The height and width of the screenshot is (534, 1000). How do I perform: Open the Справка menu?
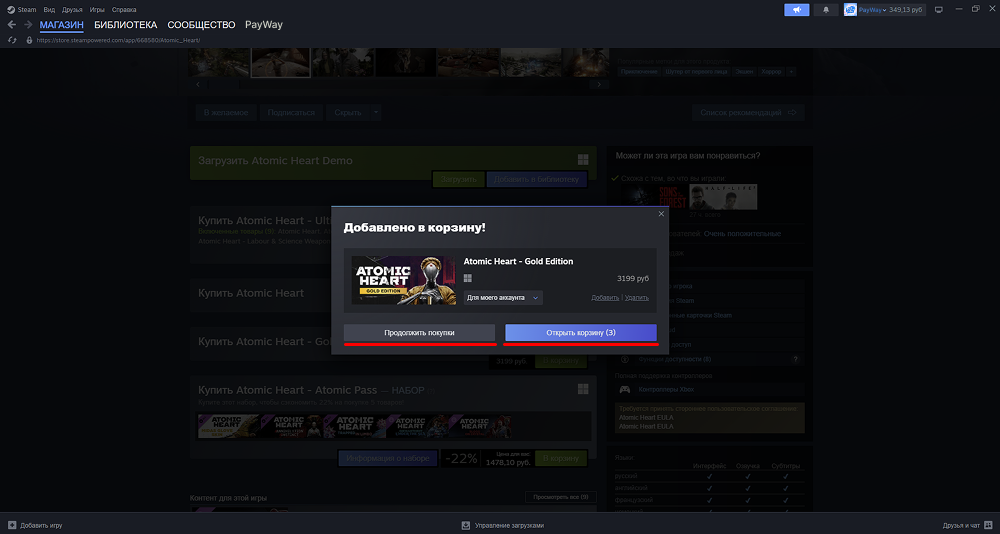coord(124,10)
